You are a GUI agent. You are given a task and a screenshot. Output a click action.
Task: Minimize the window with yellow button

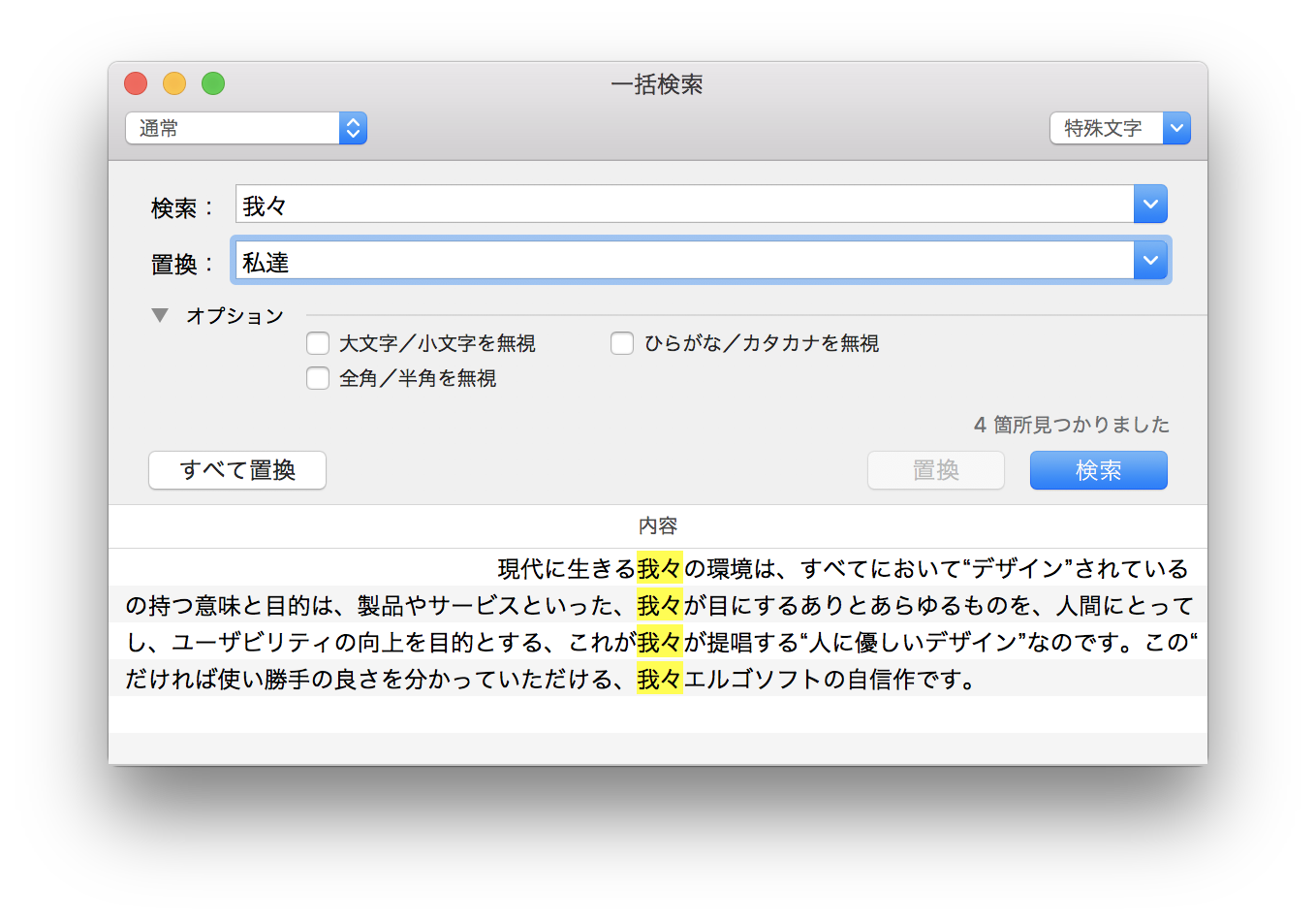pos(174,83)
